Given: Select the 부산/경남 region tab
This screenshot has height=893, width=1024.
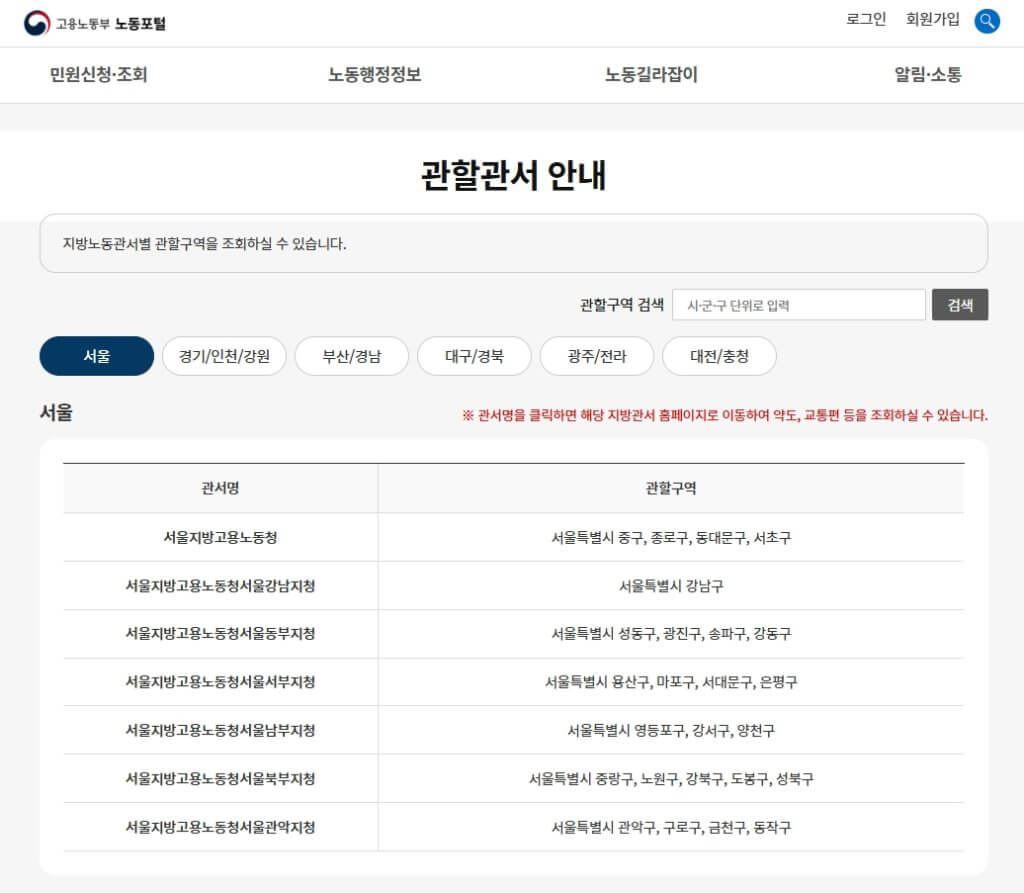Looking at the screenshot, I should [352, 356].
